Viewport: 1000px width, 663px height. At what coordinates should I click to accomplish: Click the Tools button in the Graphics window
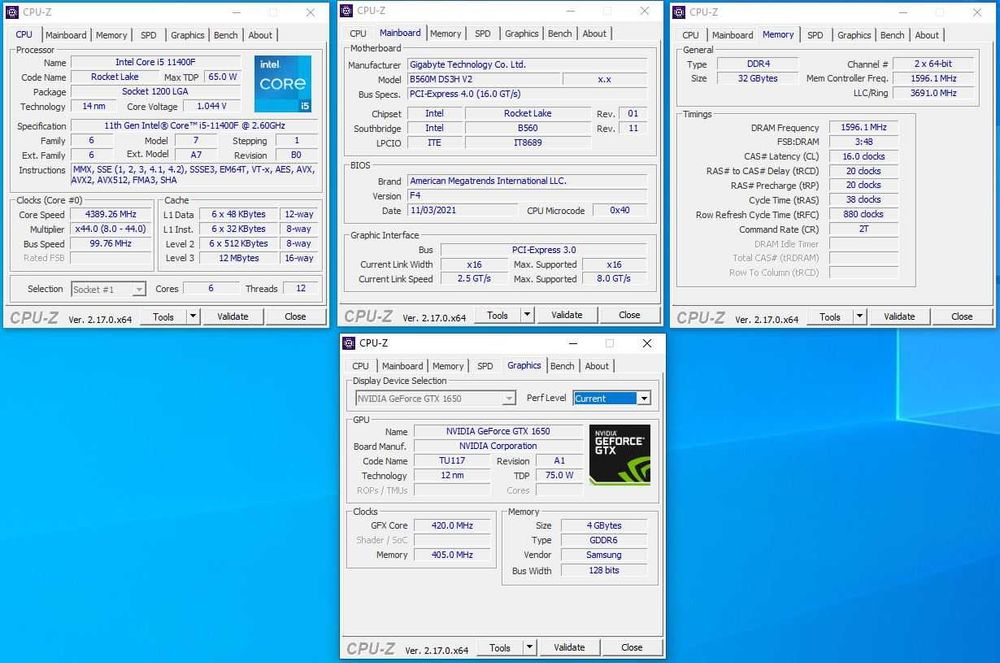tap(500, 647)
